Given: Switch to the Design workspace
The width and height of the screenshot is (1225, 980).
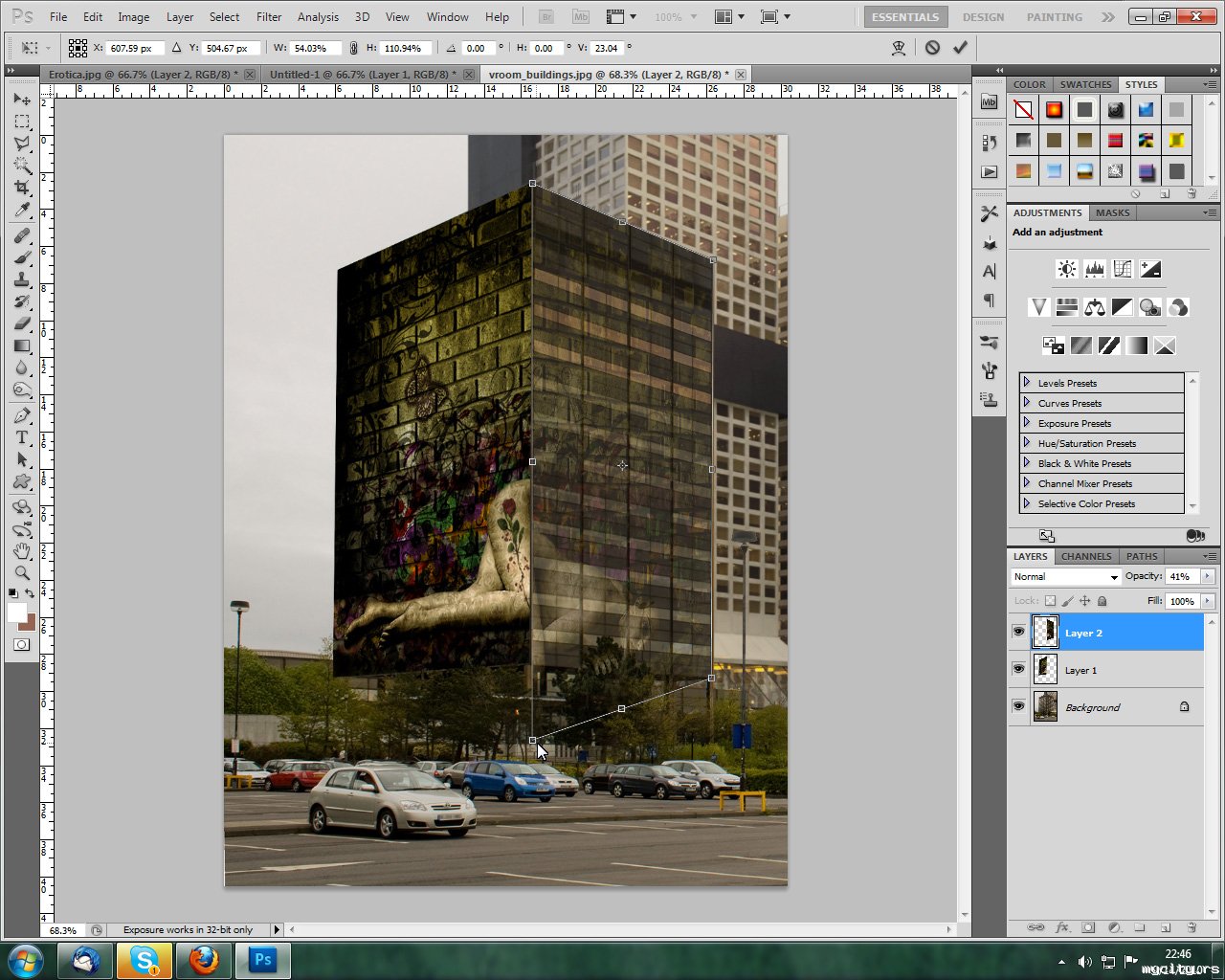Looking at the screenshot, I should point(983,17).
